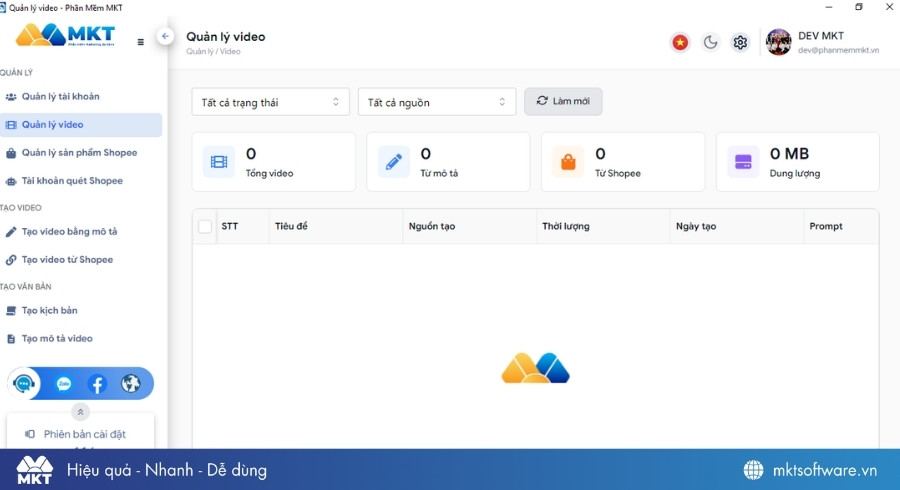Click the people icon beside Quản lý tài khoản
Image resolution: width=900 pixels, height=490 pixels.
(x=11, y=96)
